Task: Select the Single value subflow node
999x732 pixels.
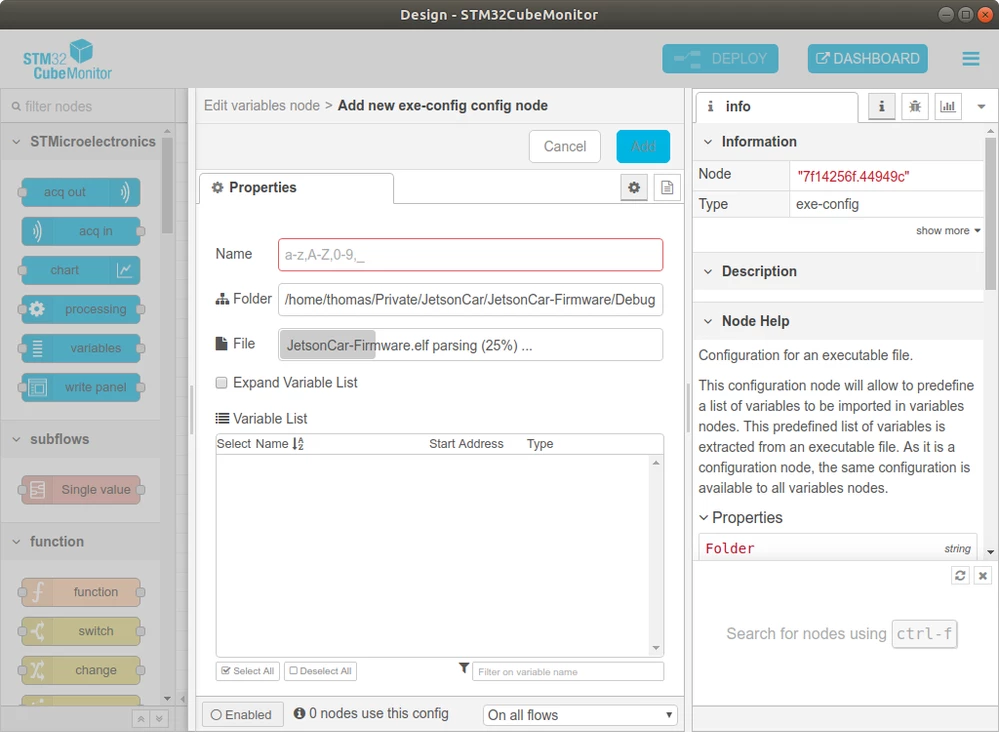Action: [x=81, y=490]
